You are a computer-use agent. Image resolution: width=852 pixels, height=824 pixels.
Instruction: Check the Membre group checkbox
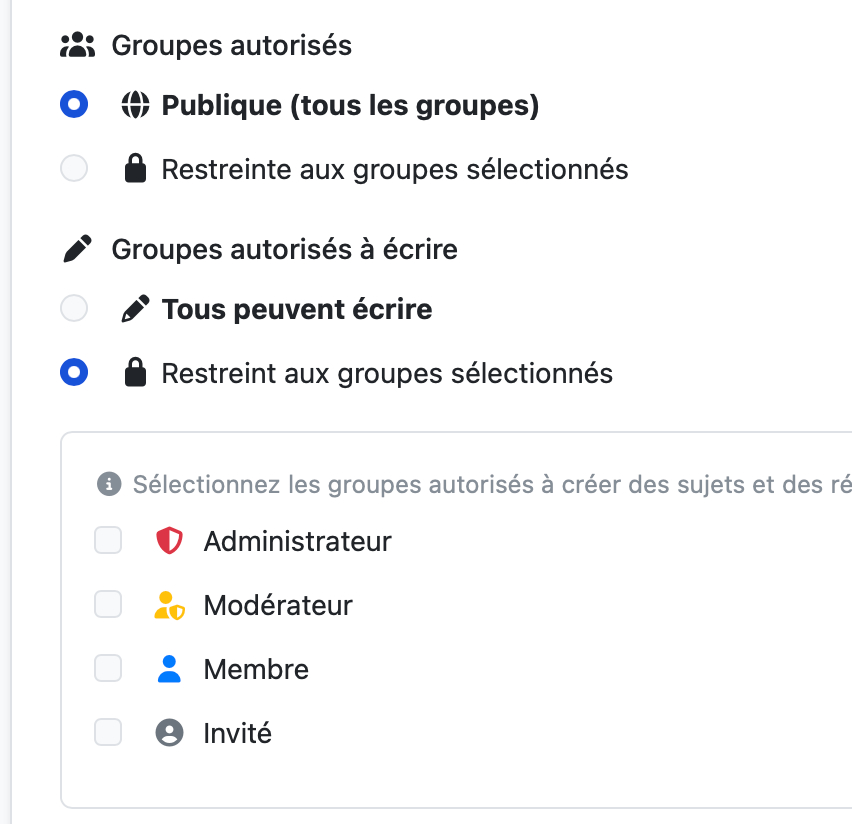pyautogui.click(x=108, y=668)
